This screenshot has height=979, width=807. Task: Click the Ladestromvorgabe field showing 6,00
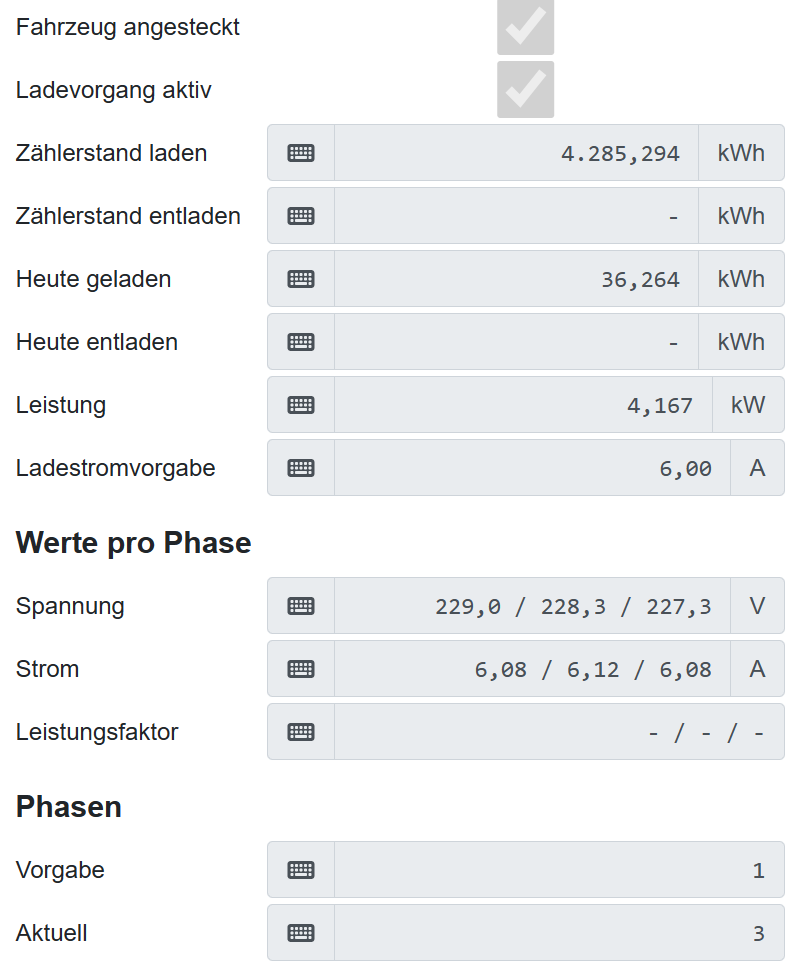click(532, 468)
